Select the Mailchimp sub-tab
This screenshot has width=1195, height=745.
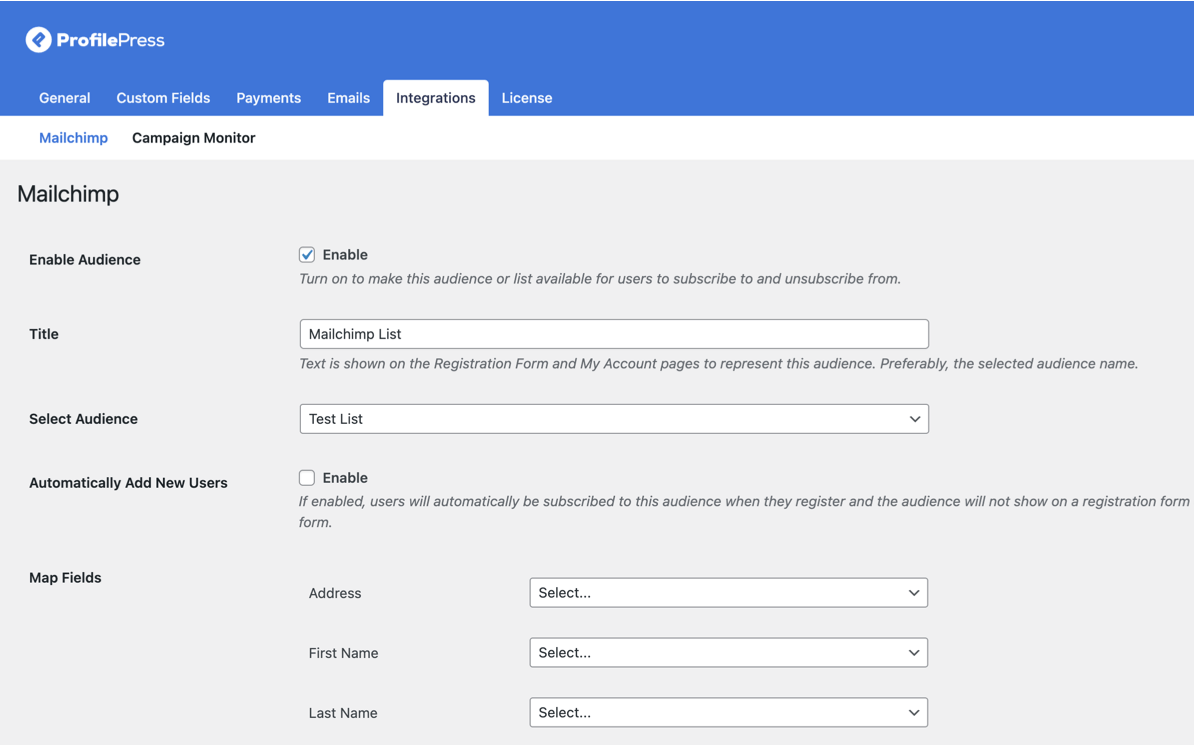tap(73, 137)
